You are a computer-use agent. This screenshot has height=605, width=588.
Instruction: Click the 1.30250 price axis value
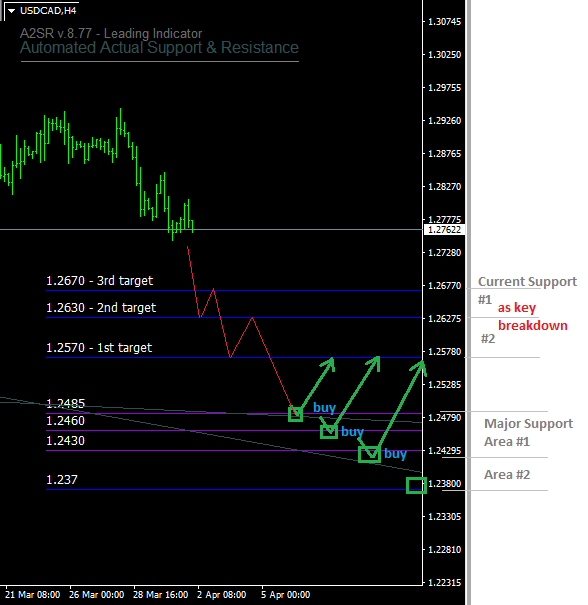tap(444, 55)
